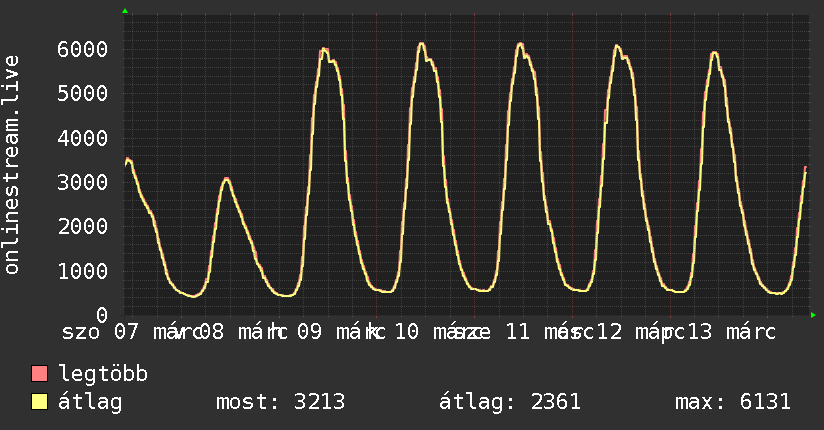The image size is (824, 430).
Task: Click the 2000 y-axis label
Action: [x=83, y=227]
